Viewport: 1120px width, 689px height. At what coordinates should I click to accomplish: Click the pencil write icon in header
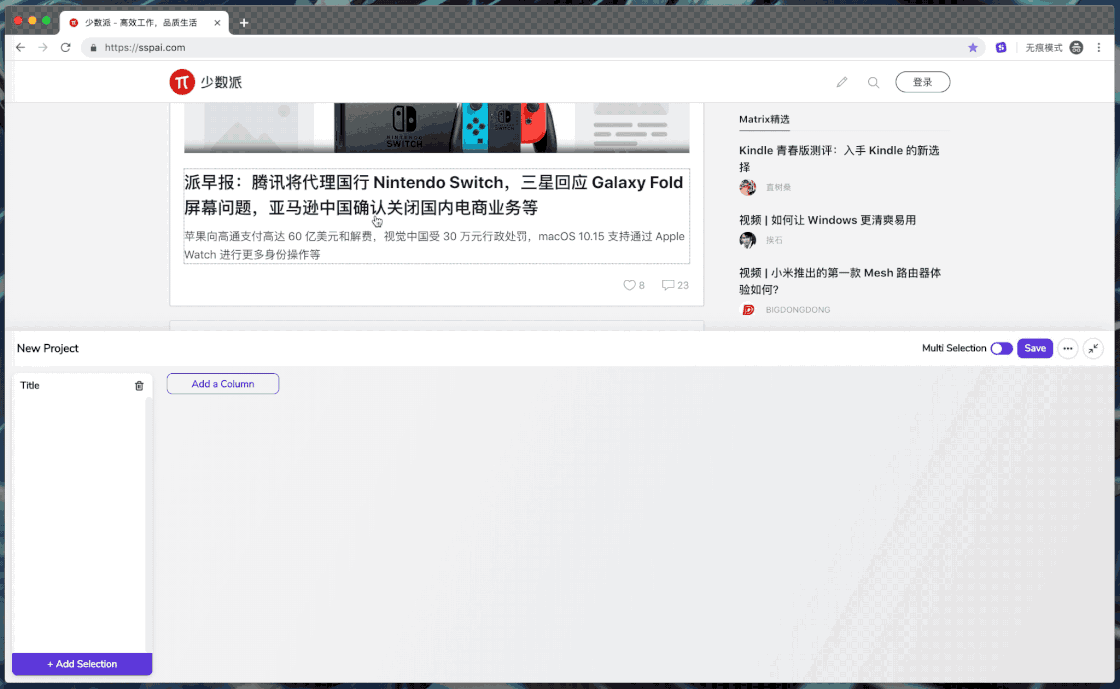(x=842, y=82)
